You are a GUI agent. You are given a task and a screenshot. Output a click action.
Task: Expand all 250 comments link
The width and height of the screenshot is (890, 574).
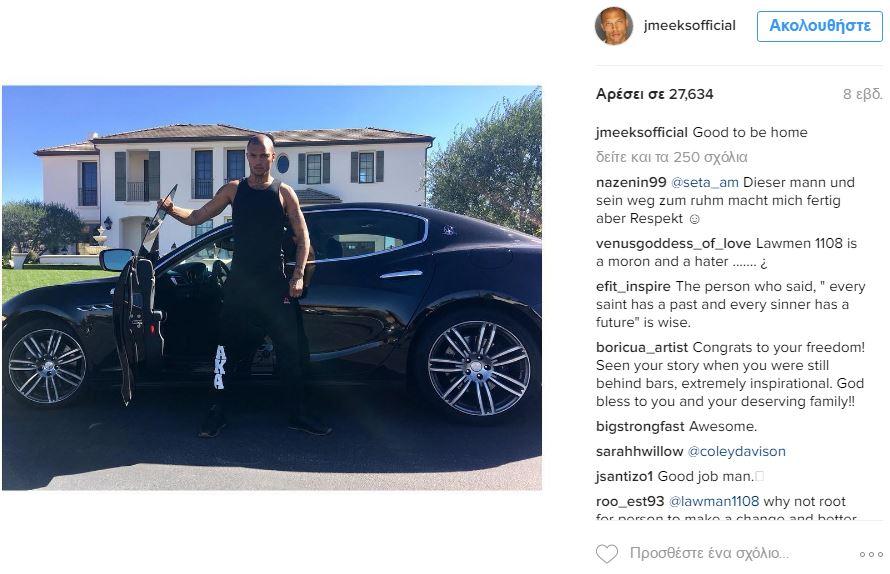click(671, 157)
